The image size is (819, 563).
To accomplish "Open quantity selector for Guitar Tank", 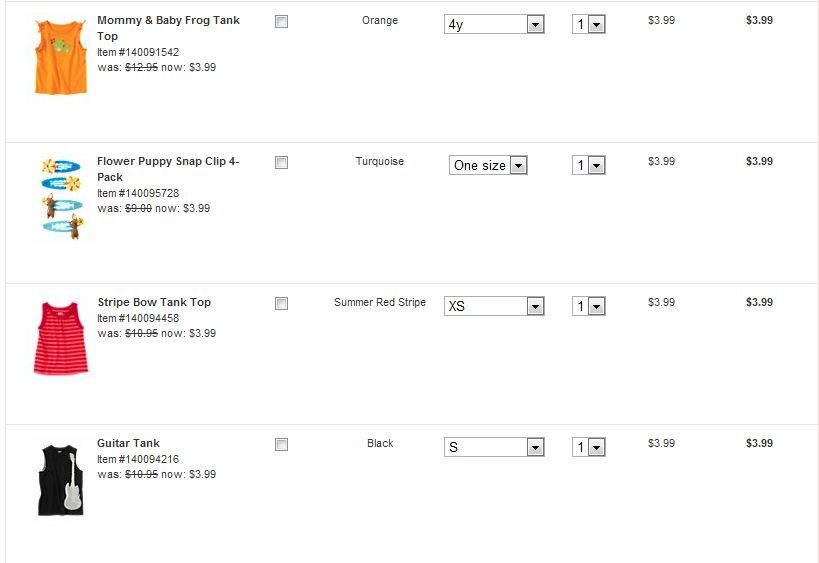I will 589,448.
